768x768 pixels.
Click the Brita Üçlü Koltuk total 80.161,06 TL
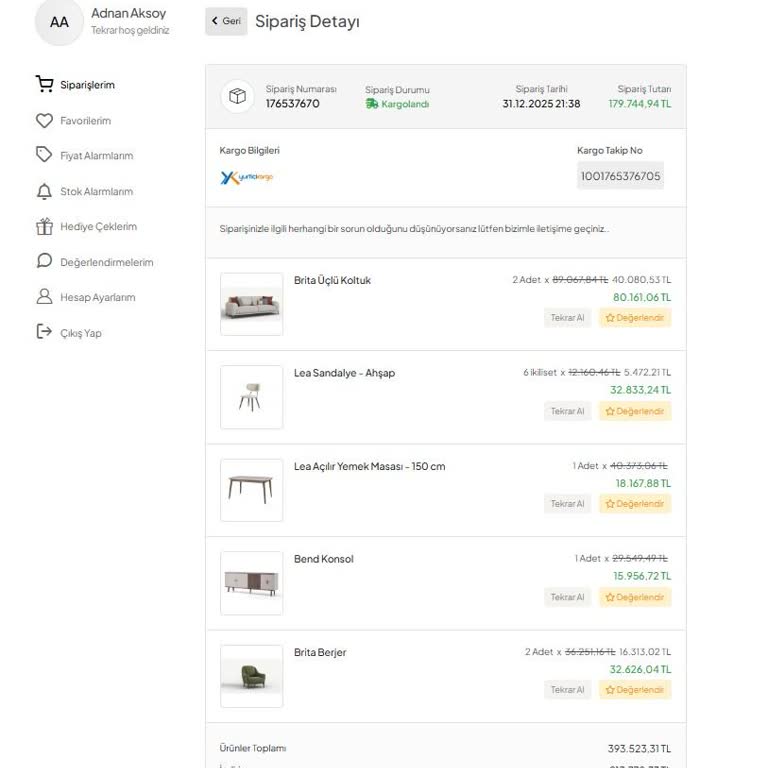point(642,297)
